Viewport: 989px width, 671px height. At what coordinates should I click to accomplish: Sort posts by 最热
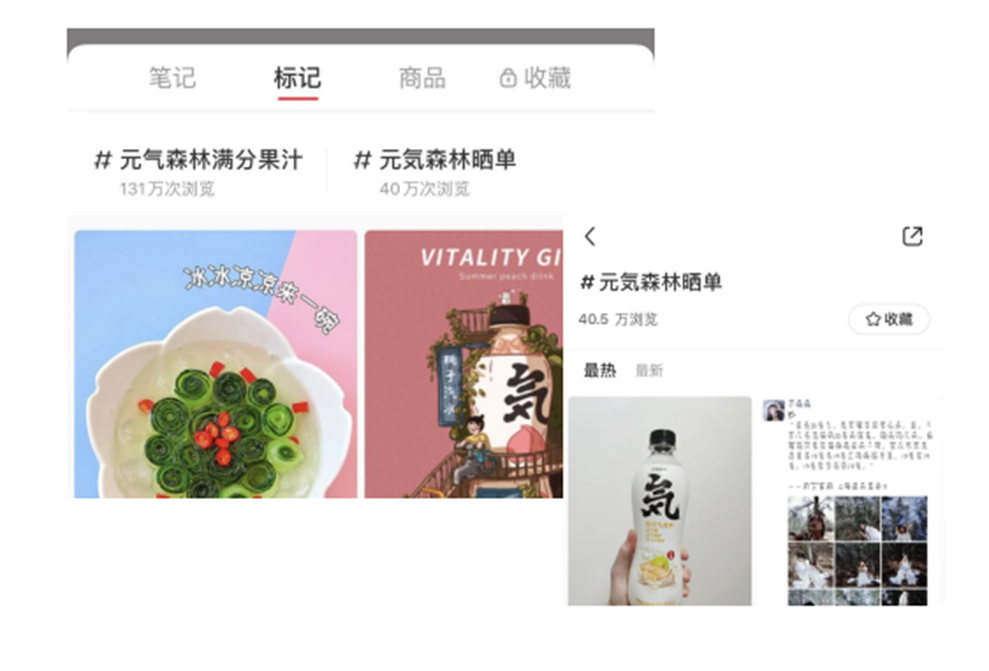click(x=600, y=370)
